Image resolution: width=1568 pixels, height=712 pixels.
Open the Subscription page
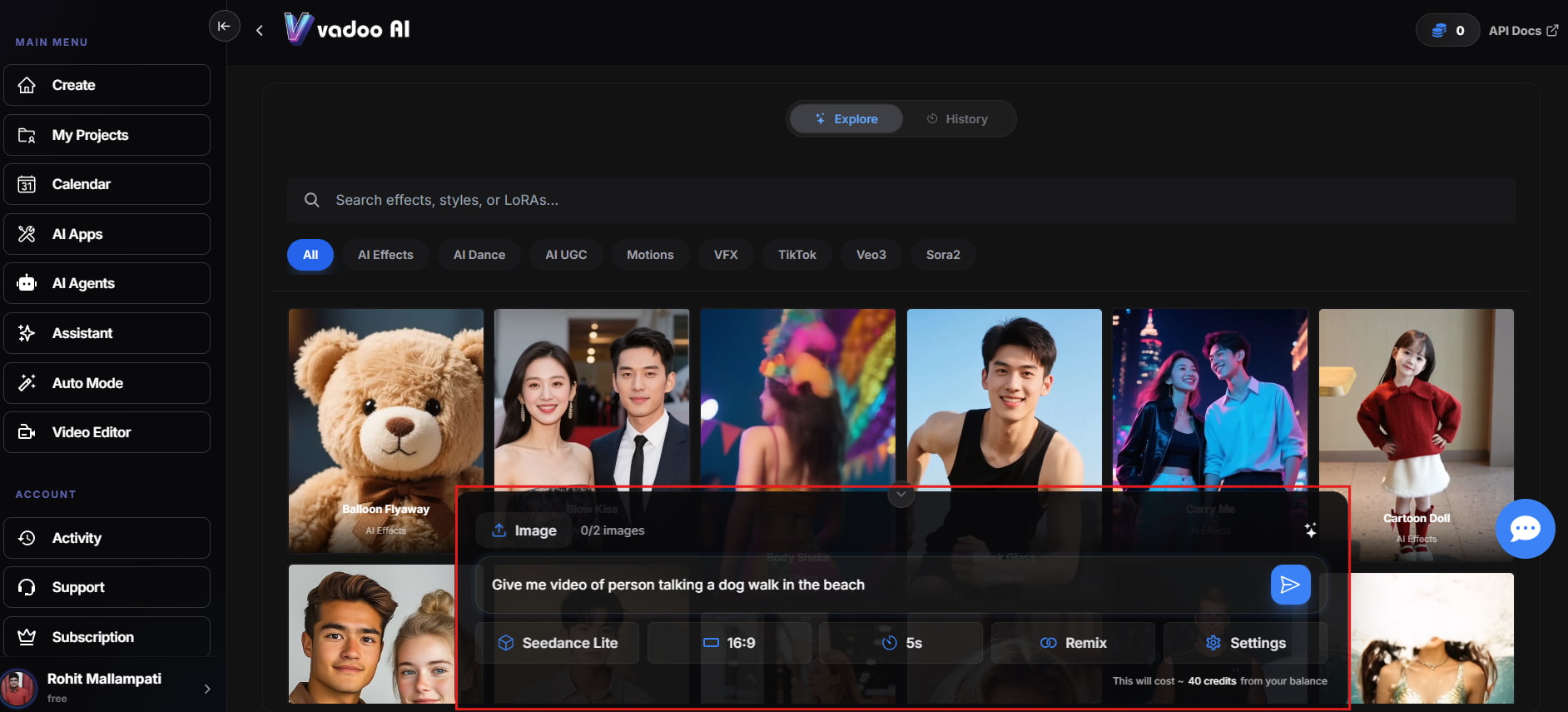[x=107, y=637]
